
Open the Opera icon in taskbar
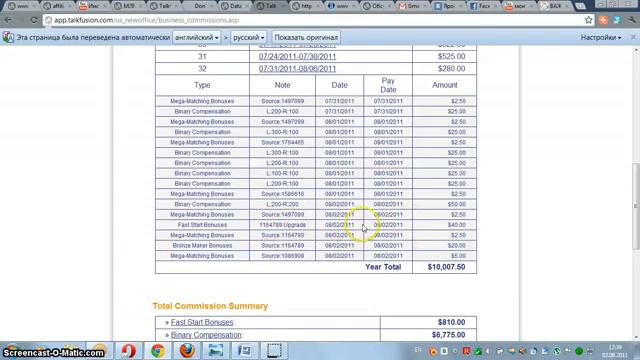click(x=128, y=351)
